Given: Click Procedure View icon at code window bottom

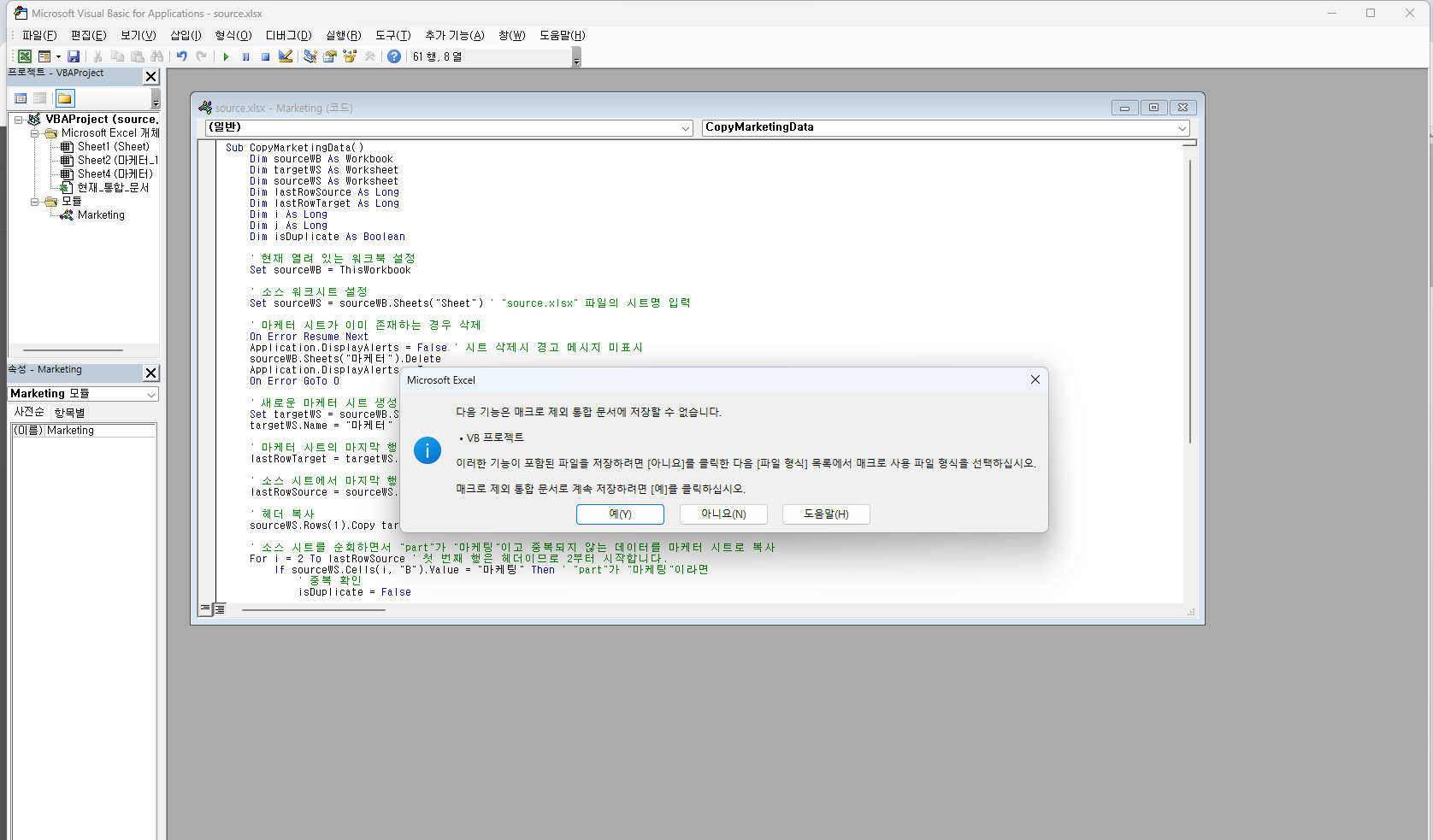Looking at the screenshot, I should [205, 609].
